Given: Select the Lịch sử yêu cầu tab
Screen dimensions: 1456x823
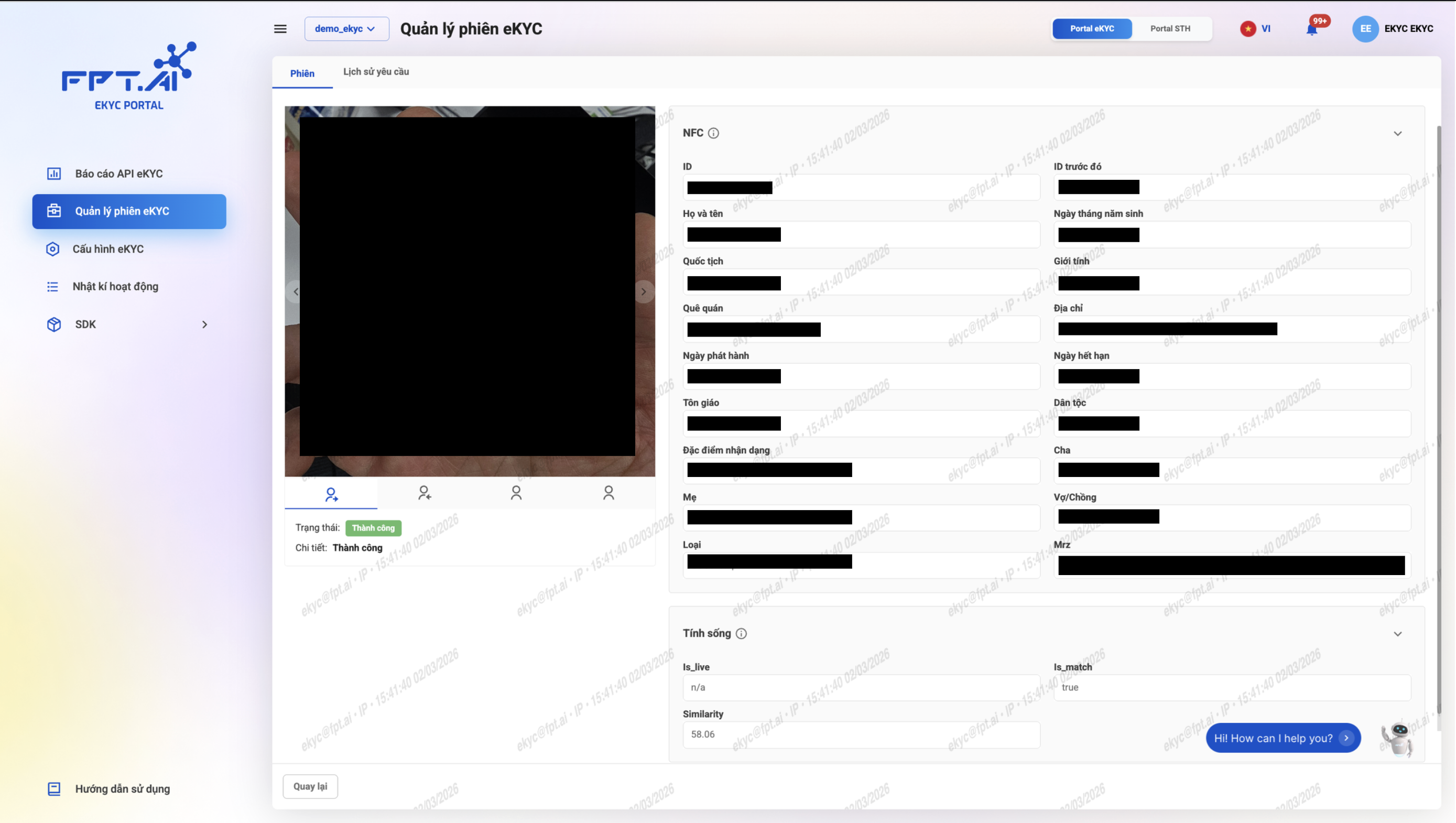Looking at the screenshot, I should 376,72.
